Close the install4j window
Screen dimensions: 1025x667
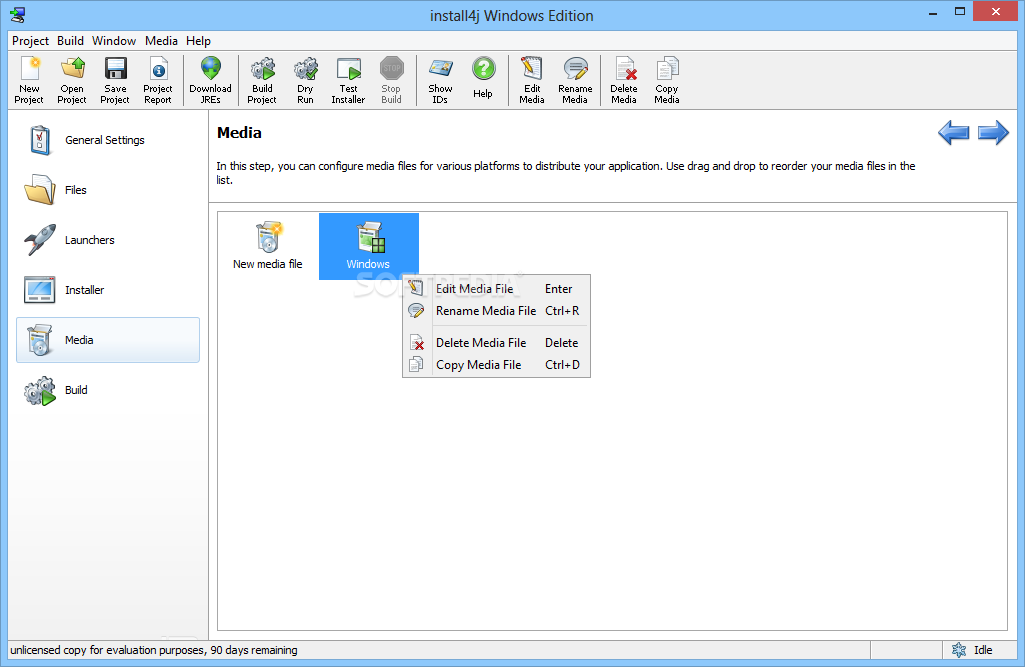pos(996,12)
